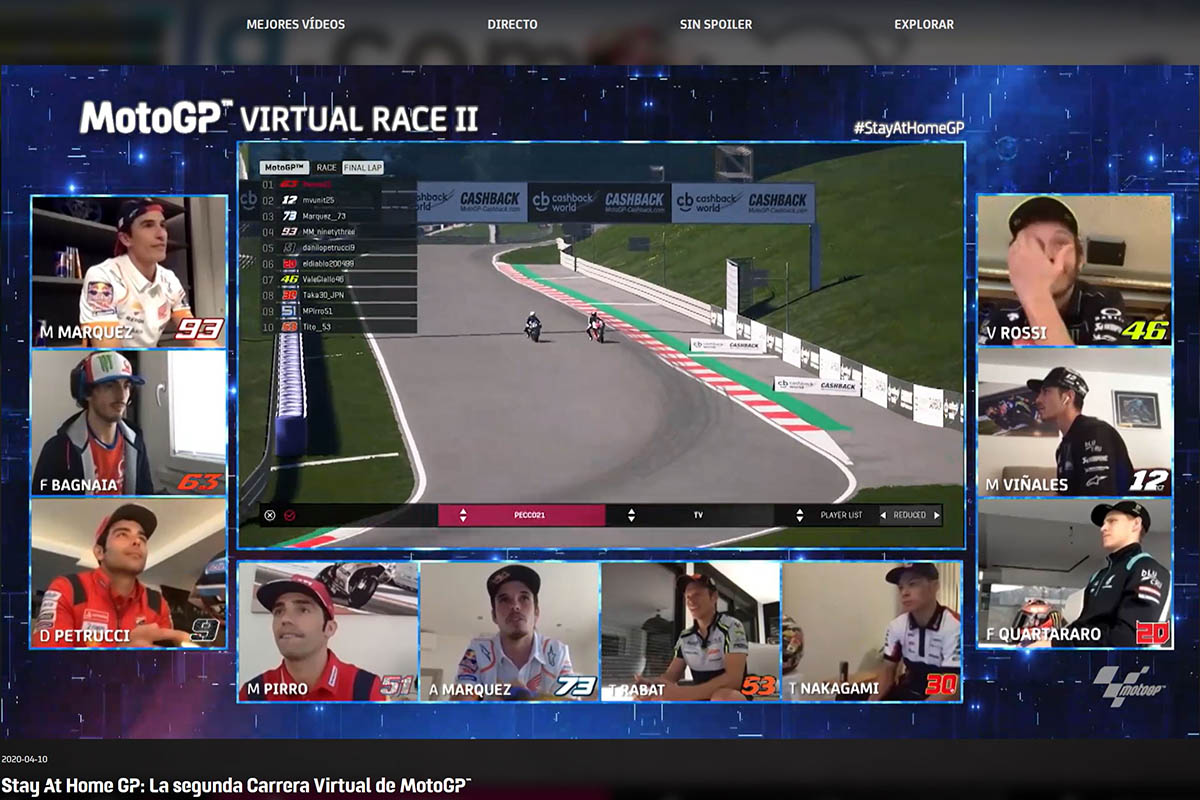Screen dimensions: 1200x800
Task: Click the PLAYER LIST label
Action: tap(841, 516)
